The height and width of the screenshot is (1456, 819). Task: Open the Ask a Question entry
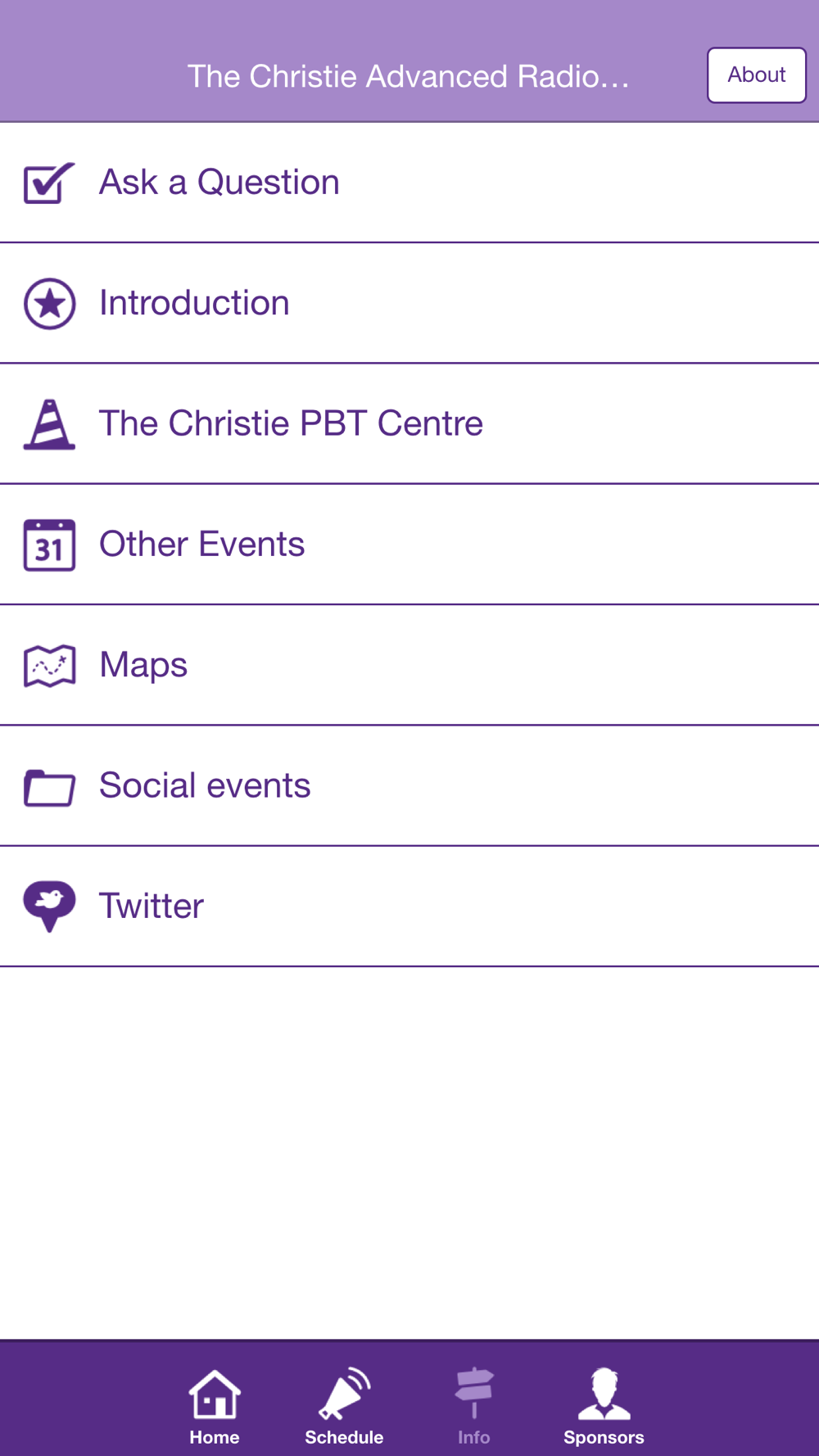pos(409,183)
